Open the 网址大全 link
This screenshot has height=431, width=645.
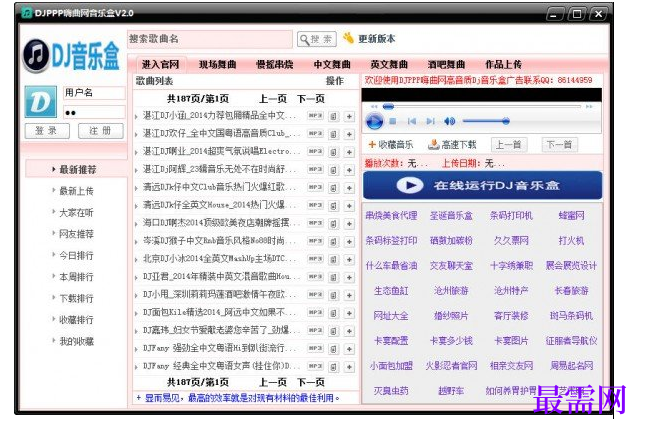[391, 316]
